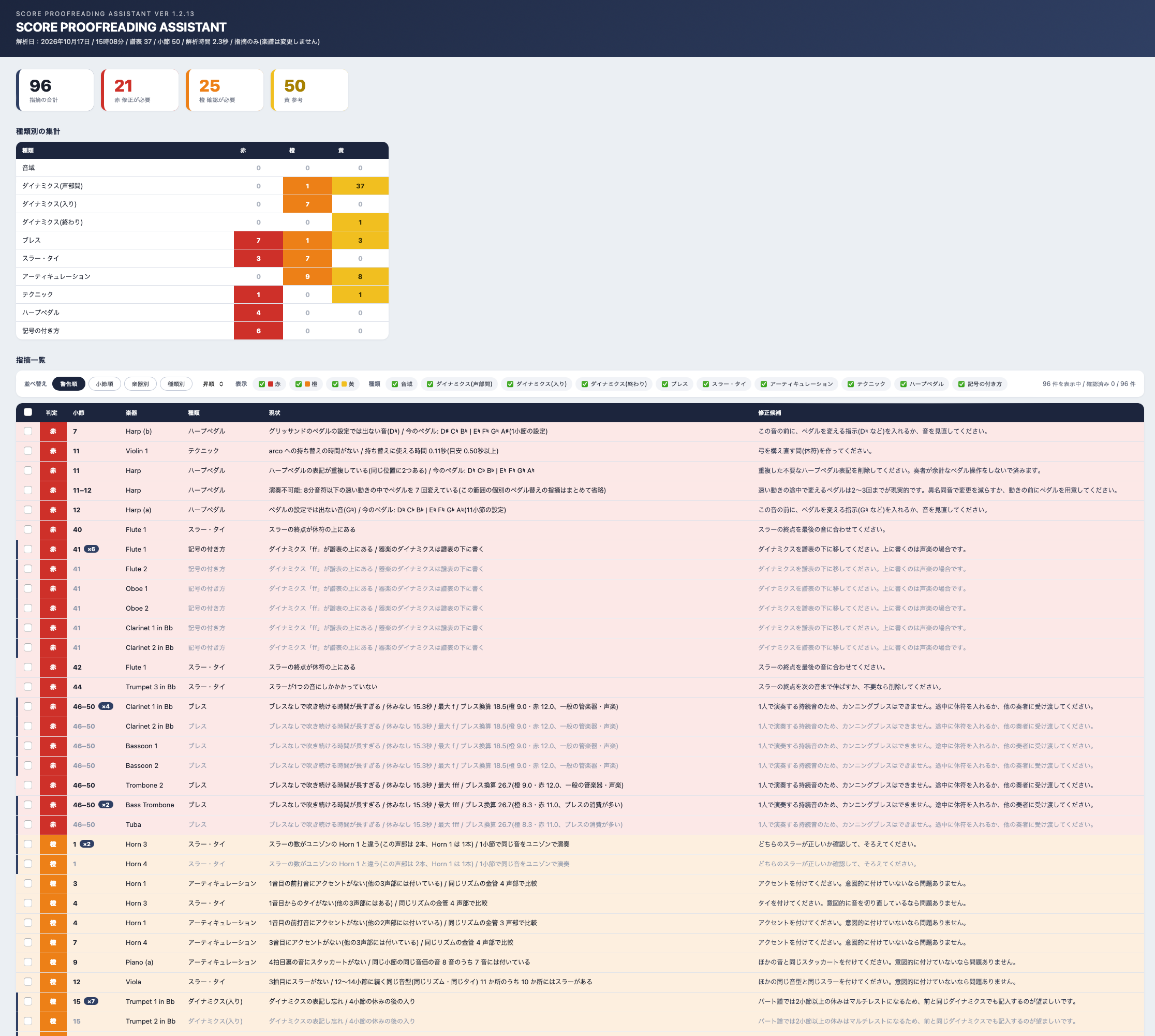
Task: Collapse the ×4 group on Clarinet 1 breath row
Action: (x=106, y=706)
